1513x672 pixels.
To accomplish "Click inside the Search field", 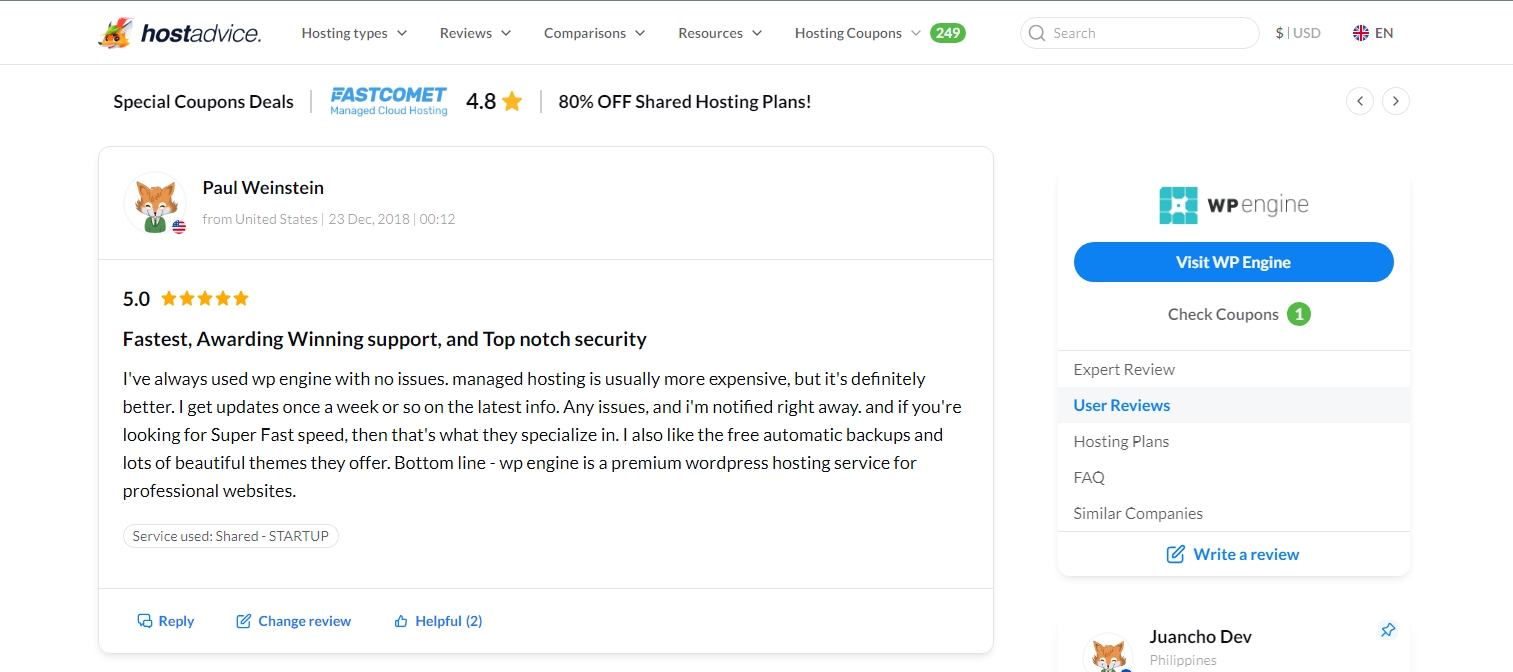I will click(x=1140, y=33).
